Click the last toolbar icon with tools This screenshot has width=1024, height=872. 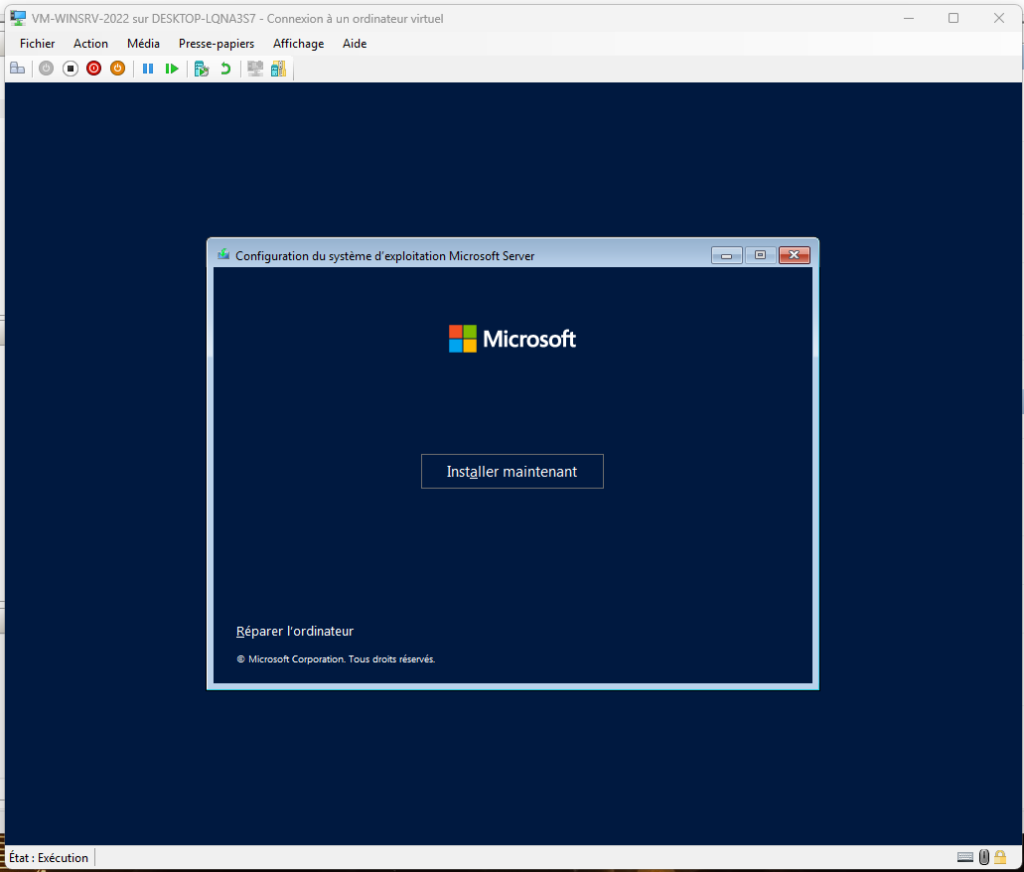click(278, 68)
